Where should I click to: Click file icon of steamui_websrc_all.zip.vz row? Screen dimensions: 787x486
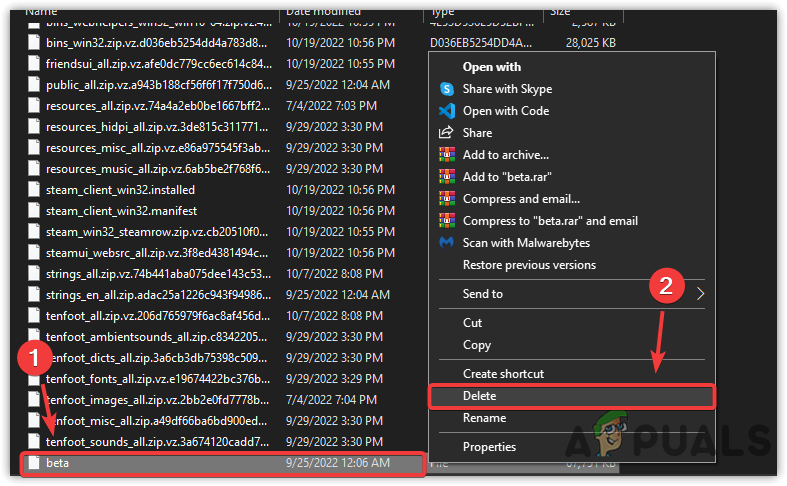(x=34, y=253)
